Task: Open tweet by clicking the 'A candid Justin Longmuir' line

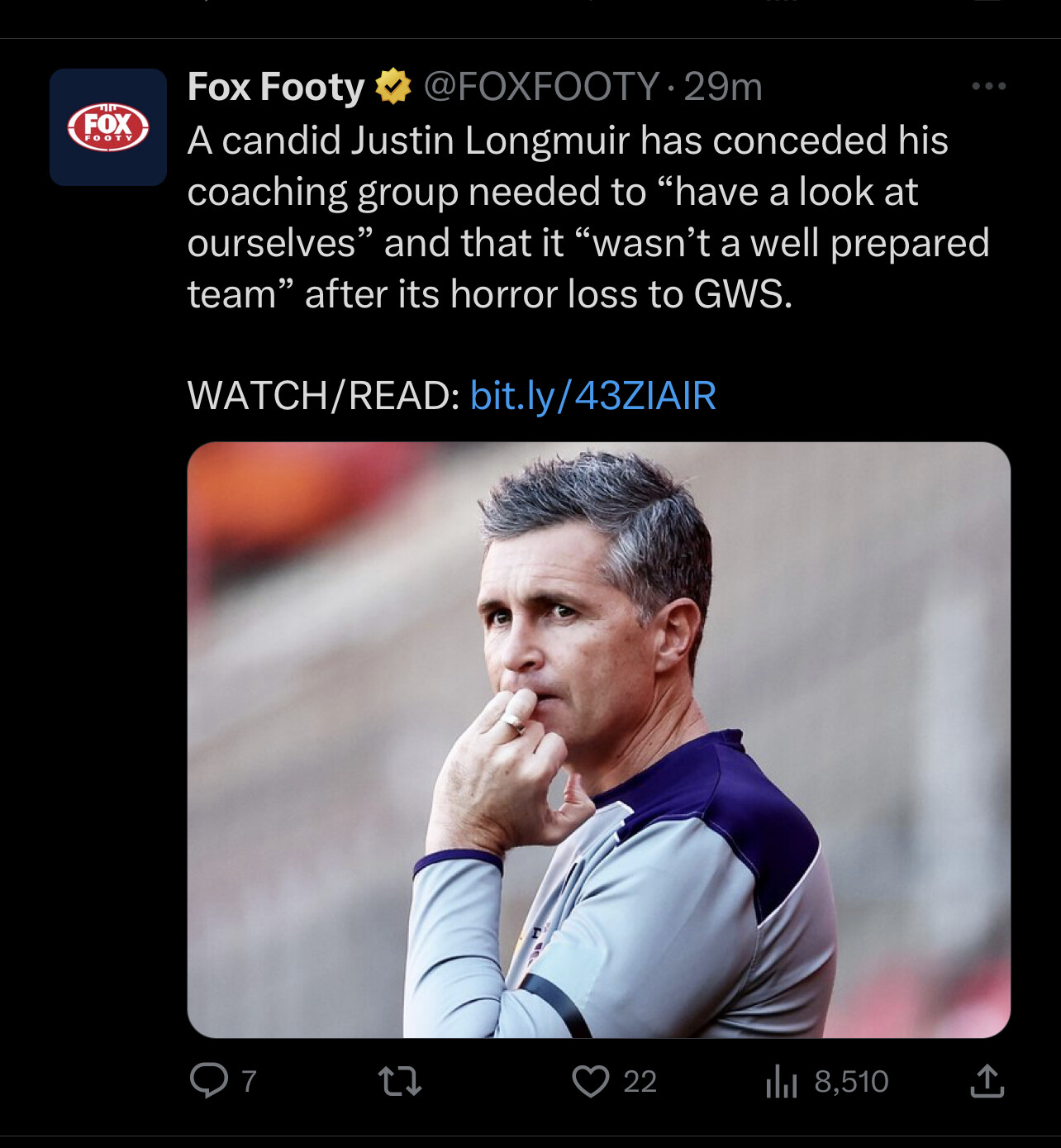Action: point(568,141)
